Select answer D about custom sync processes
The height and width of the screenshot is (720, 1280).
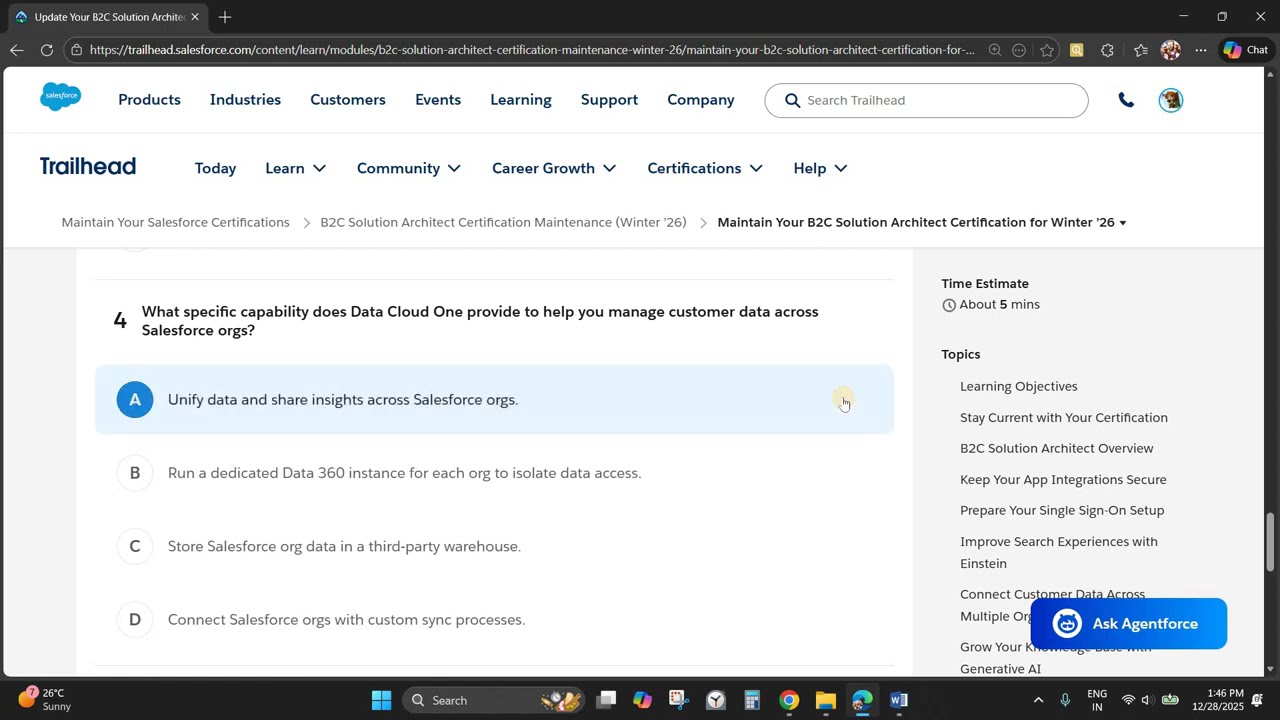coord(494,620)
